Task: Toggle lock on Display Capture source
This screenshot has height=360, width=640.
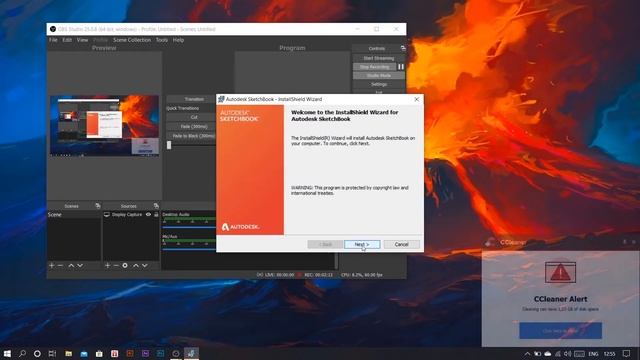Action: click(x=156, y=214)
